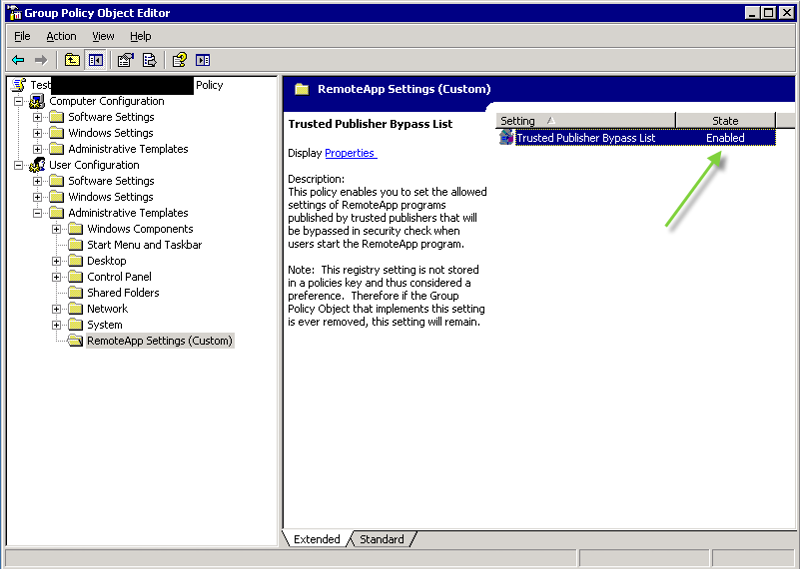Expand the Control Panel node
Screen dimensions: 800x569
56,277
